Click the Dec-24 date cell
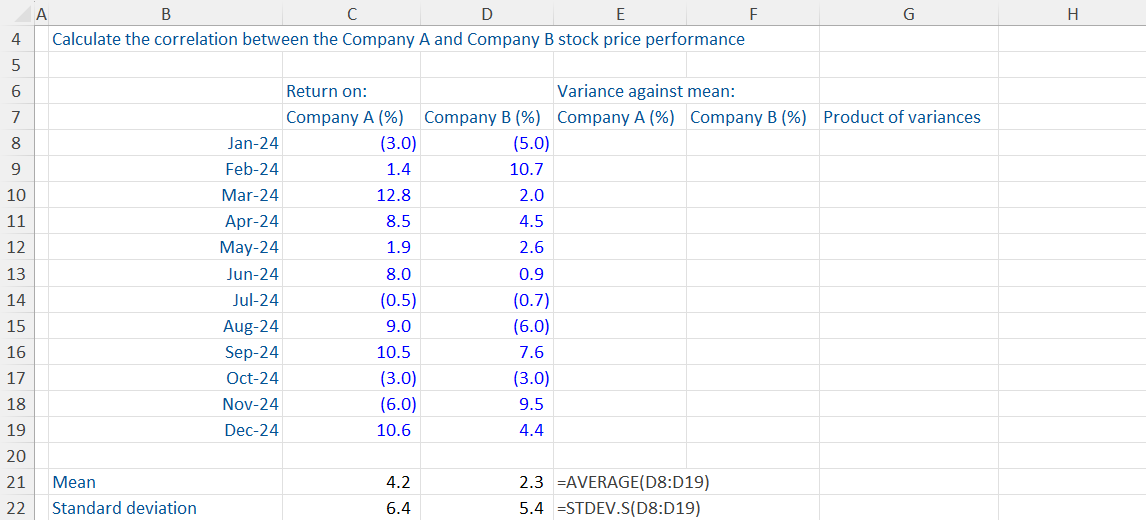The width and height of the screenshot is (1146, 520). 165,430
